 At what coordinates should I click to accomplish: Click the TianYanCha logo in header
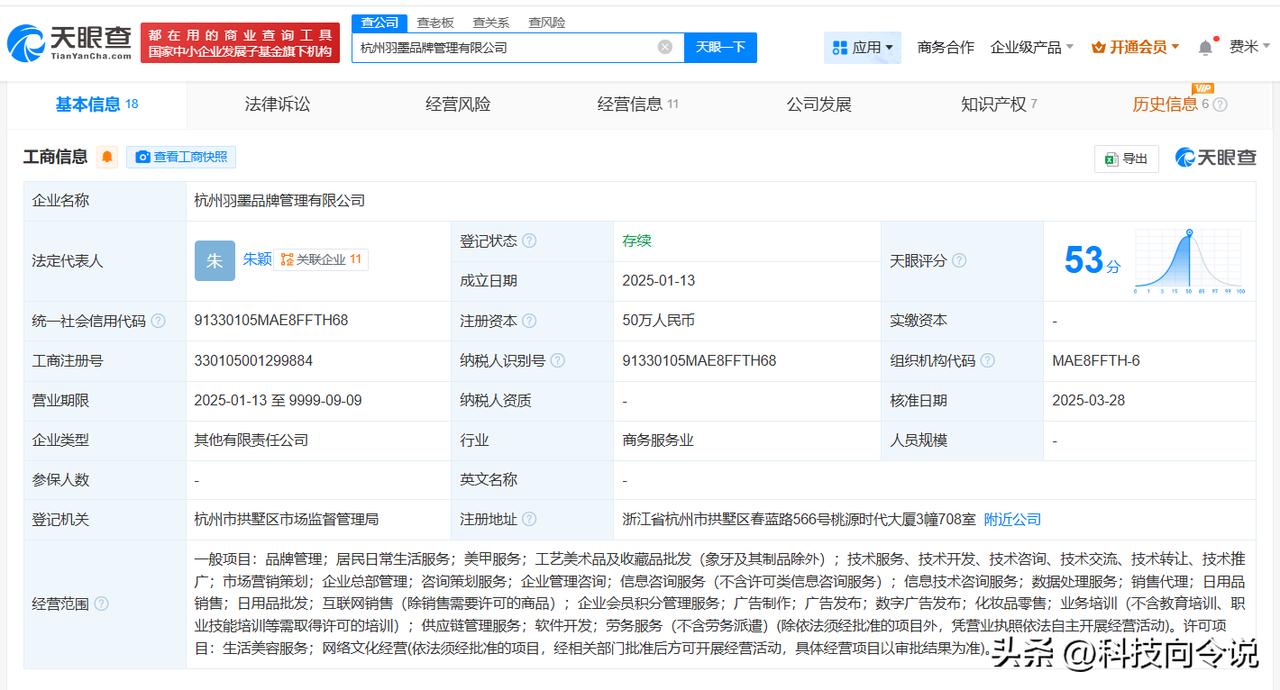pos(69,42)
